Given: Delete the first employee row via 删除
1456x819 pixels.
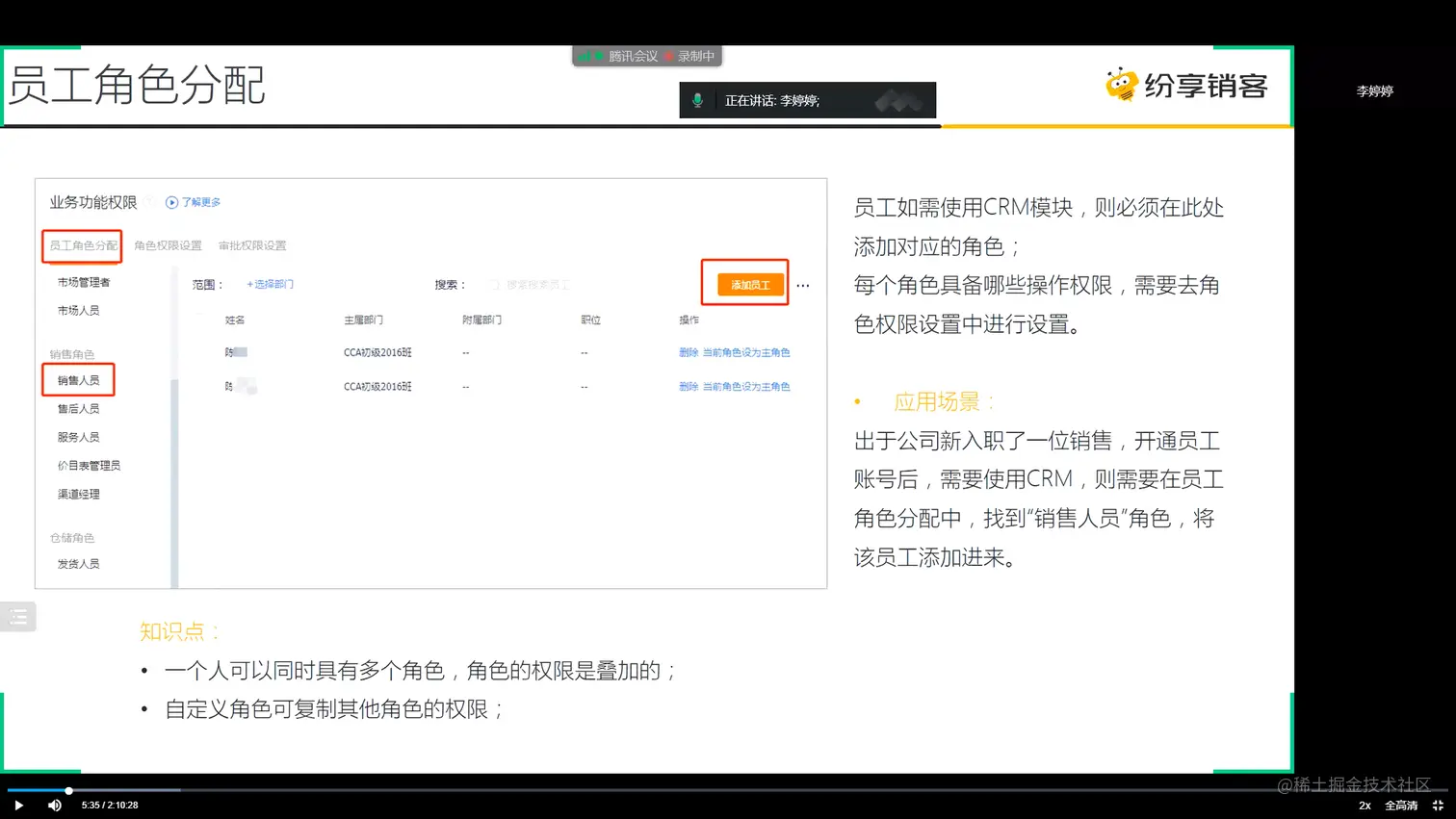Looking at the screenshot, I should click(x=689, y=353).
